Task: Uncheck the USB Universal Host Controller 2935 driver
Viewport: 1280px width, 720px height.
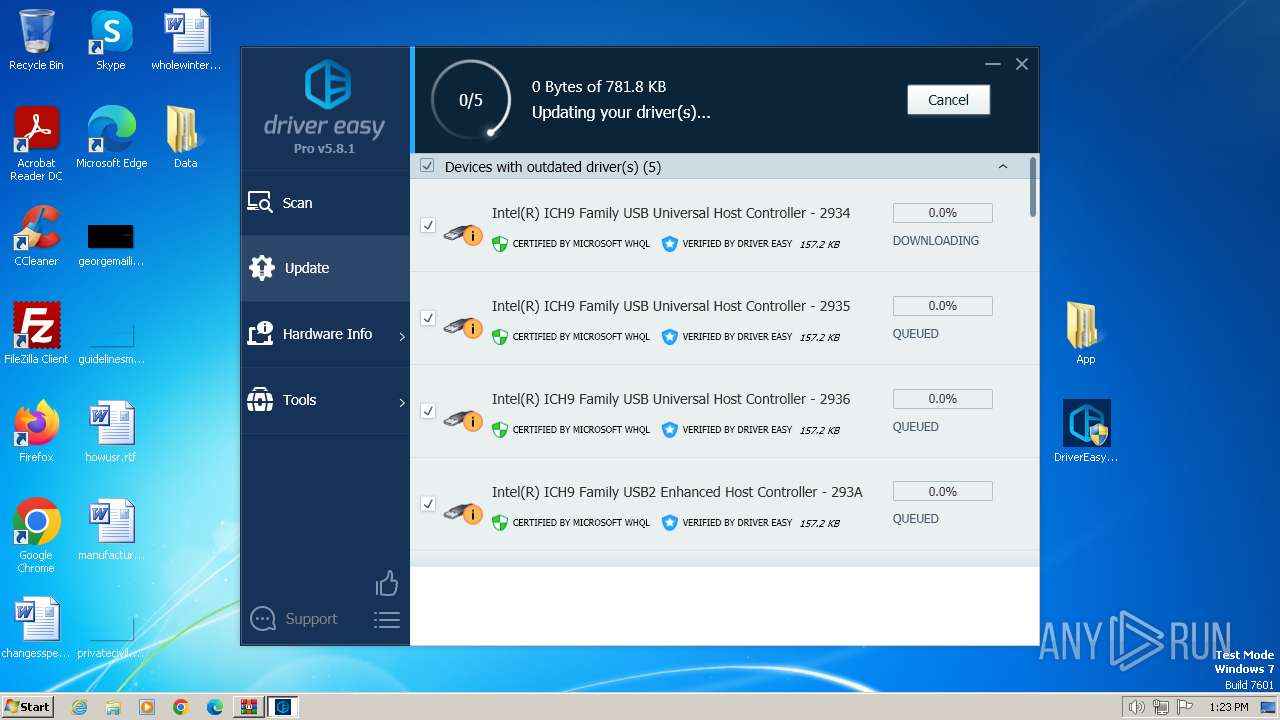Action: click(428, 319)
